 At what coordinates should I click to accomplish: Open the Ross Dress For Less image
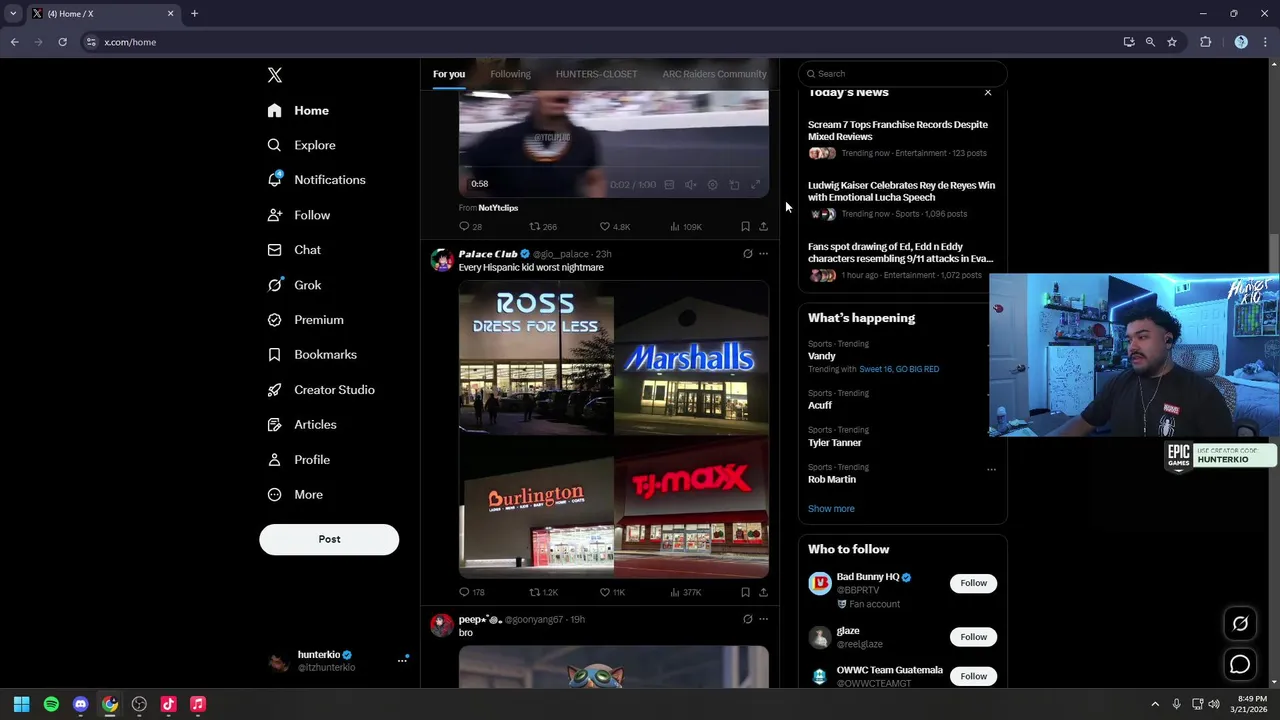pyautogui.click(x=536, y=357)
